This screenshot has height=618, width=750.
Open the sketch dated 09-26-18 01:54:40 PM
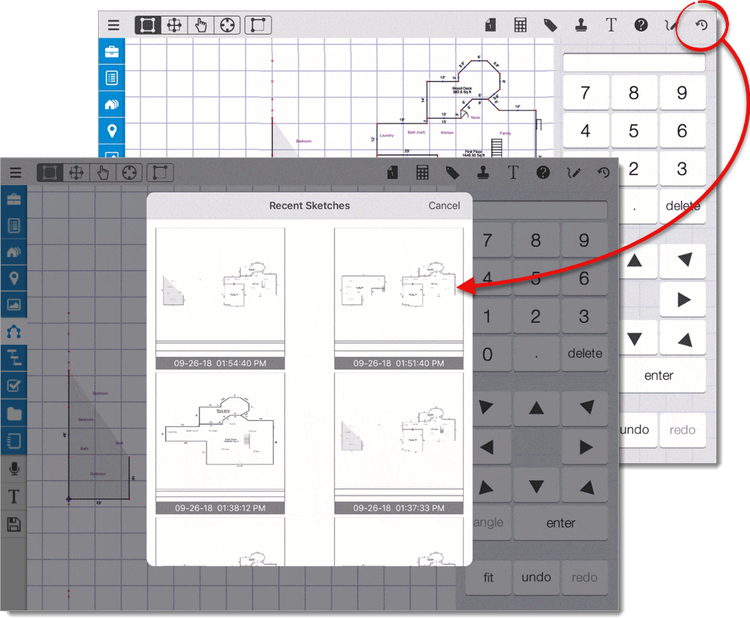coord(220,298)
